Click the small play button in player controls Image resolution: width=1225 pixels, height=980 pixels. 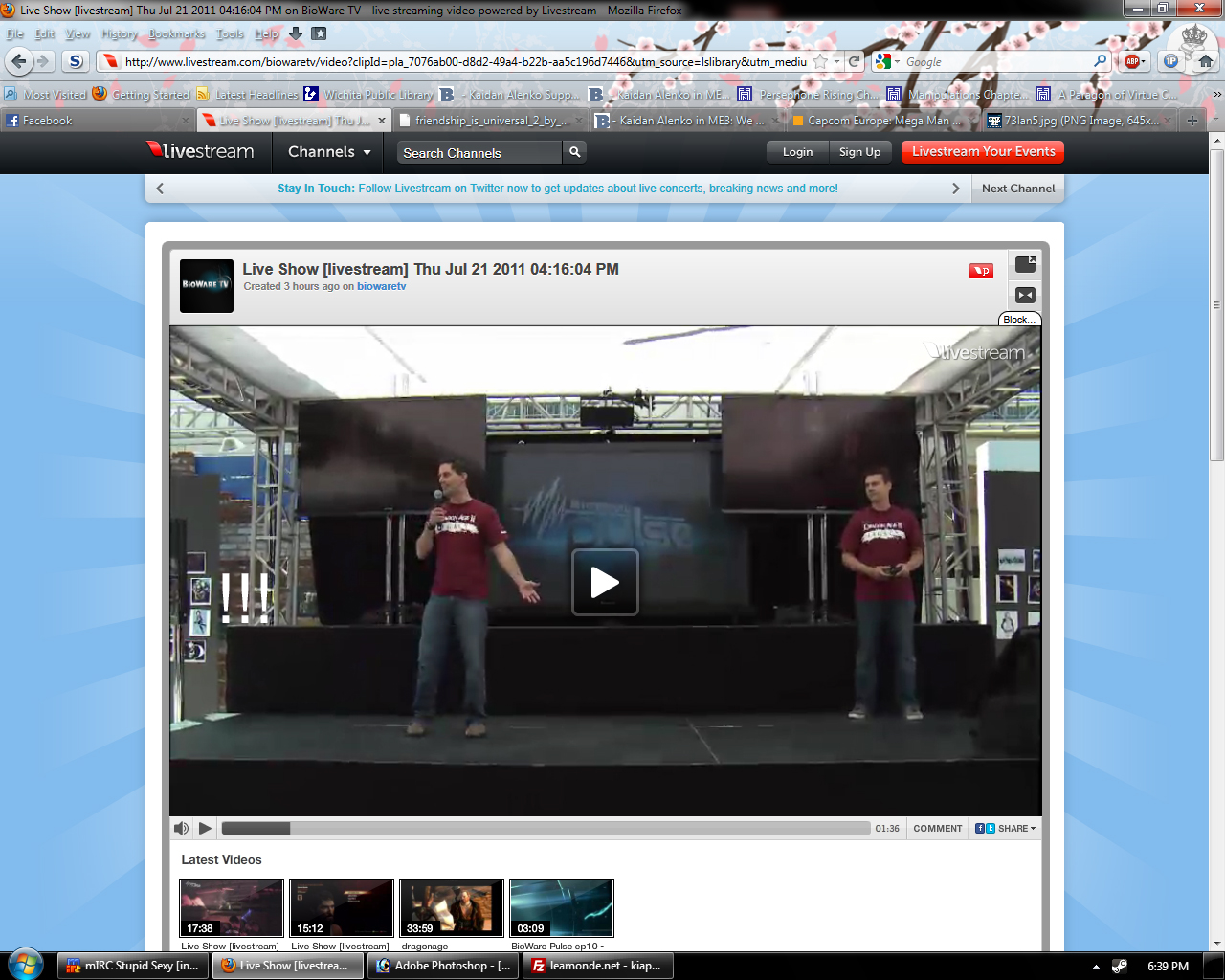pos(205,828)
